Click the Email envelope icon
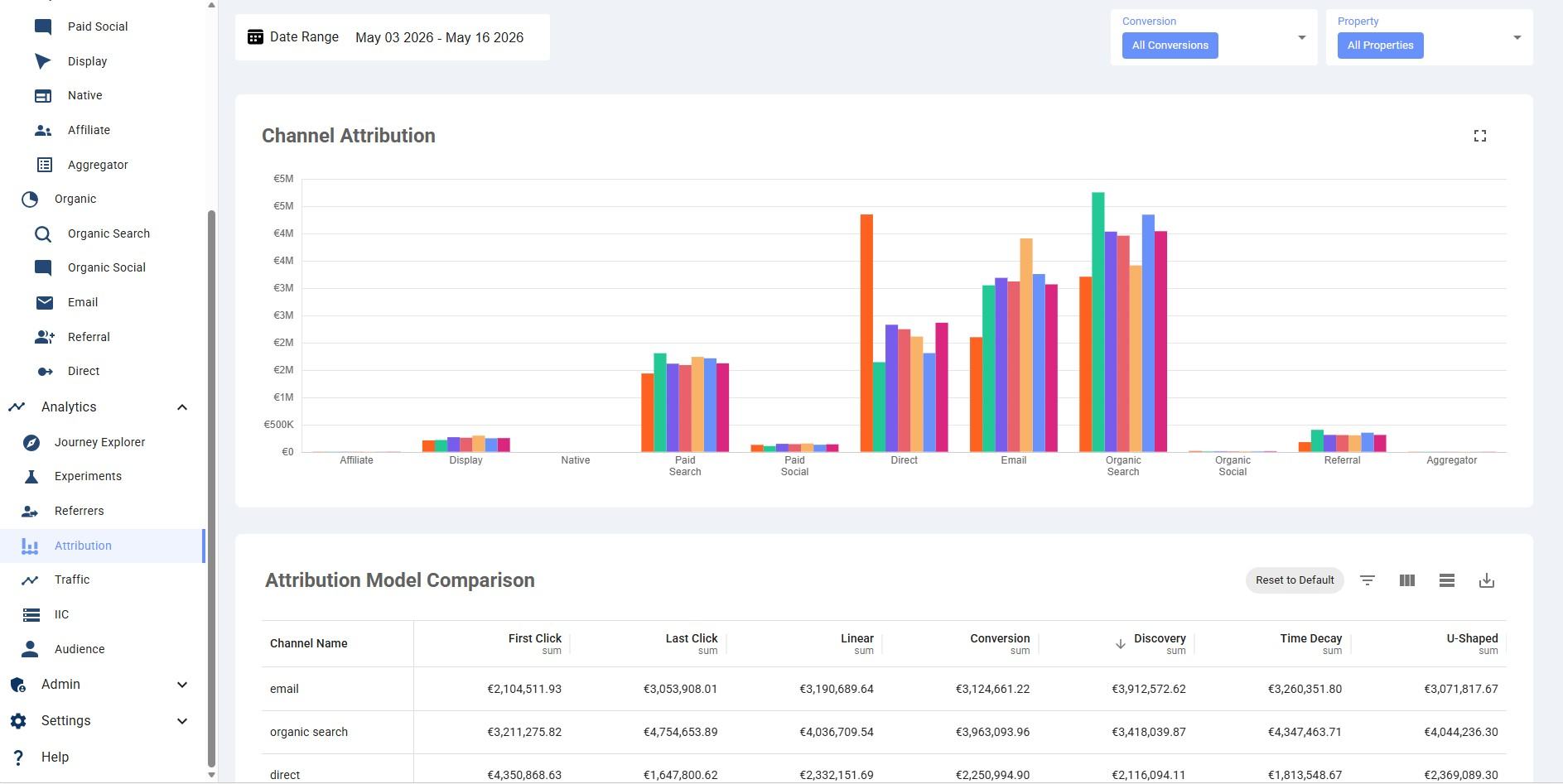This screenshot has height=784, width=1563. (x=45, y=303)
